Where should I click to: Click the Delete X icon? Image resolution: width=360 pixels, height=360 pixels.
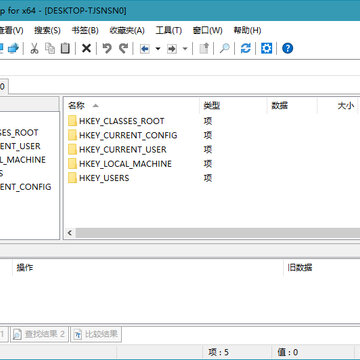click(86, 49)
